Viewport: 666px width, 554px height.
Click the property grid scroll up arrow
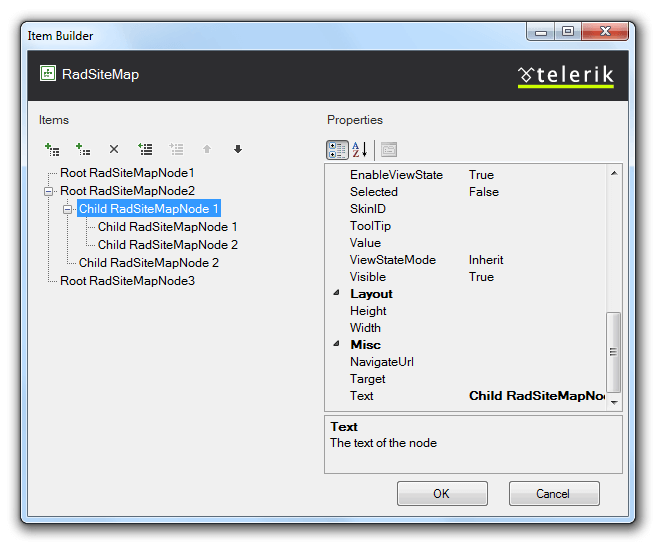pos(614,173)
